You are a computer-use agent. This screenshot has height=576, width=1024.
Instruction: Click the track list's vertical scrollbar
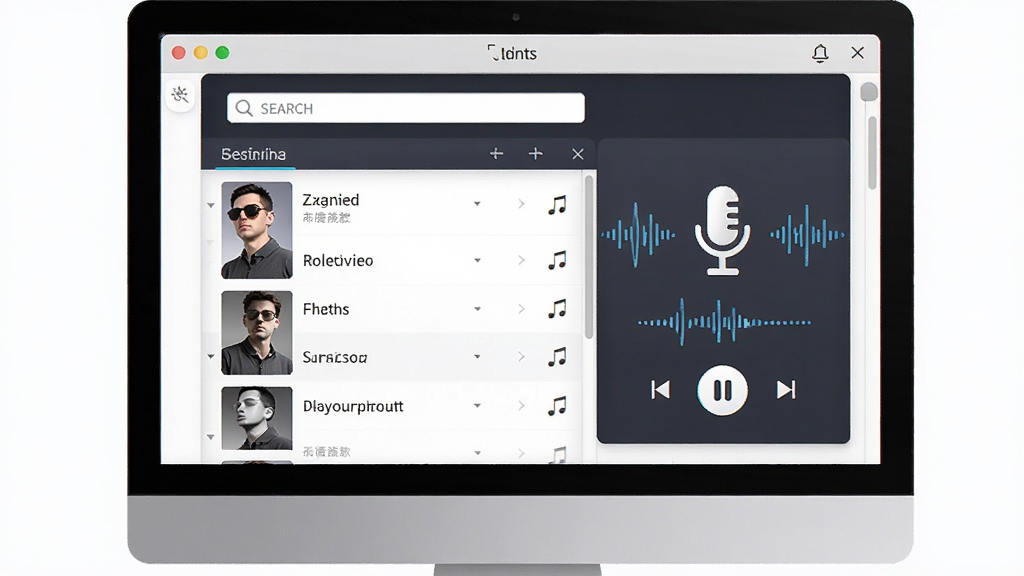[x=588, y=257]
